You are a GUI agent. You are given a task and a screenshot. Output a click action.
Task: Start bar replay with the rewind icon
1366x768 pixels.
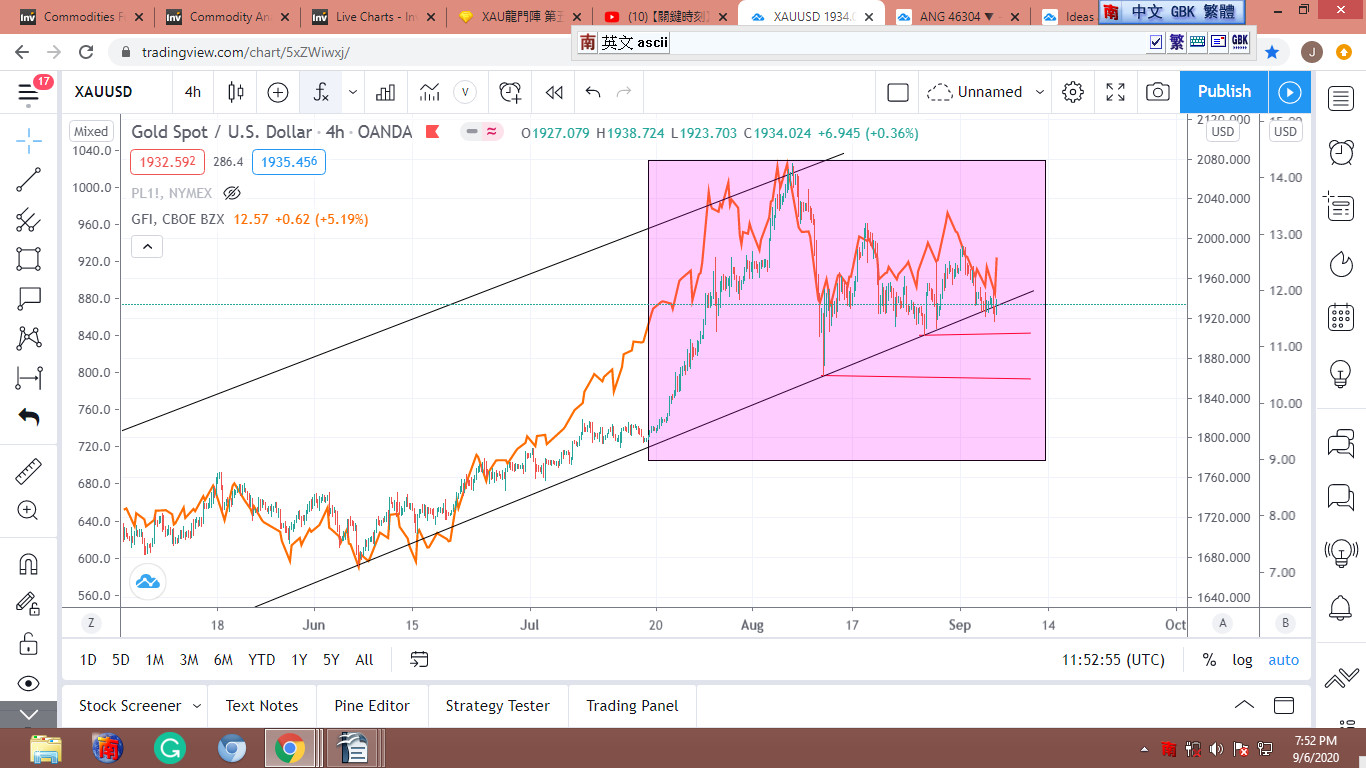[554, 92]
